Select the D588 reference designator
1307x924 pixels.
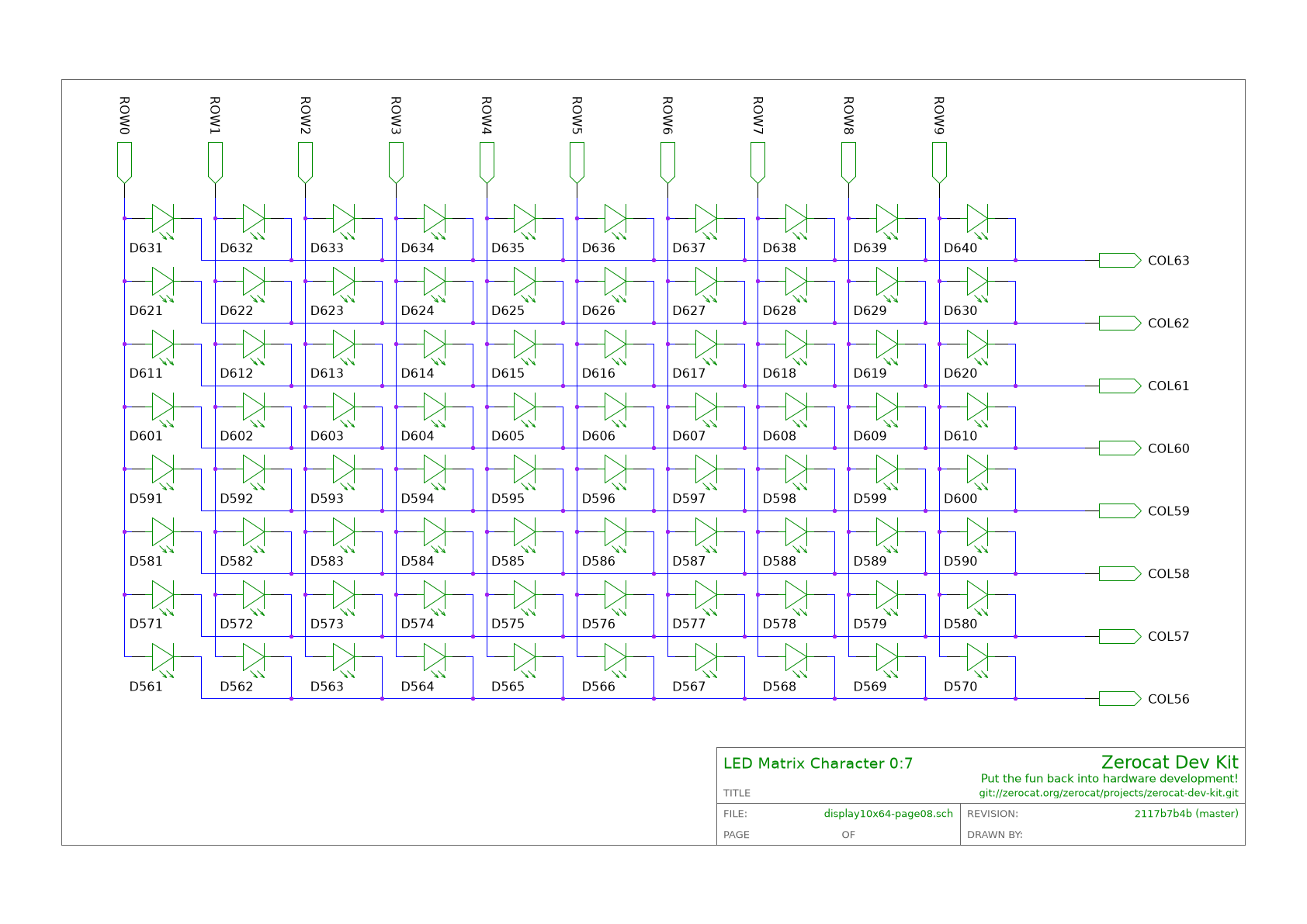779,561
